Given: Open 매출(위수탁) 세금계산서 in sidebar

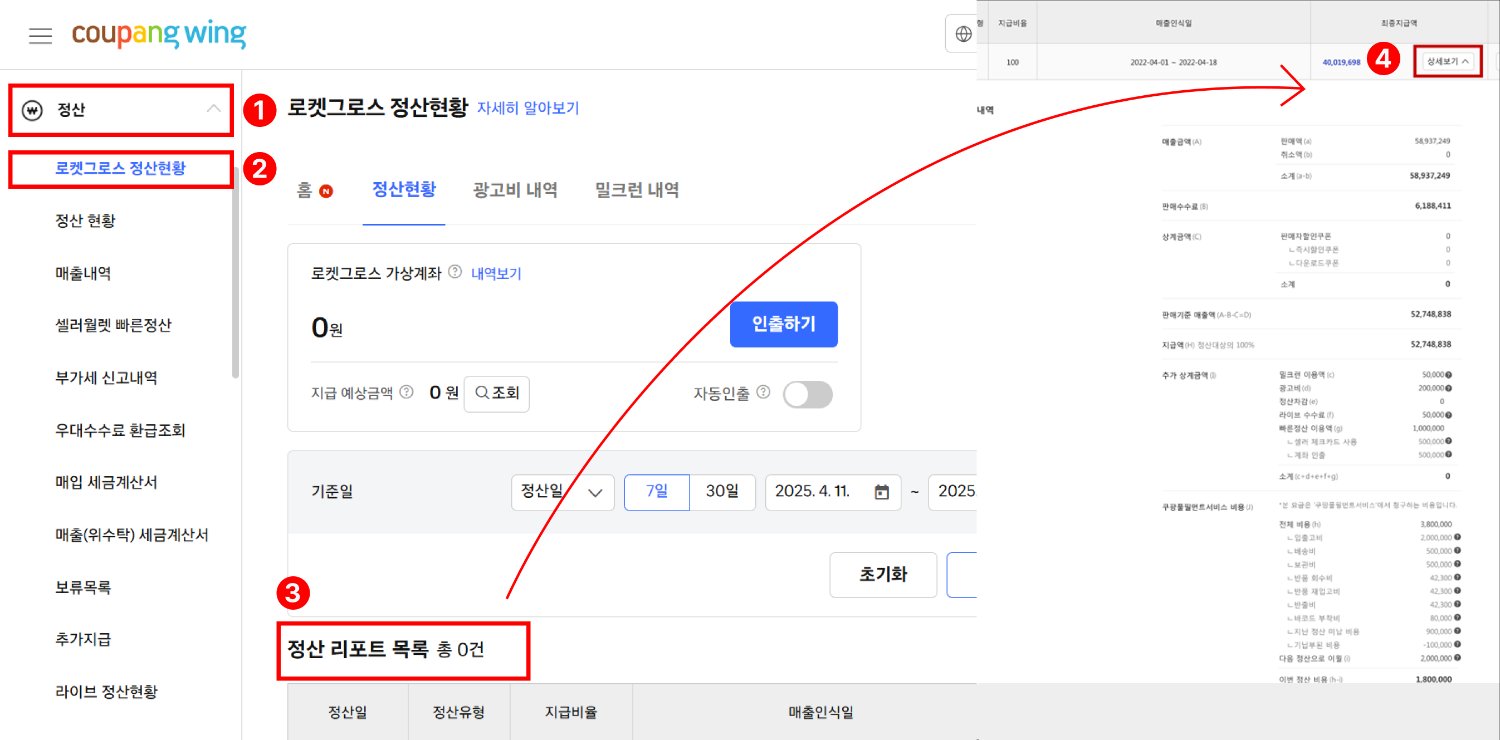Looking at the screenshot, I should tap(132, 535).
